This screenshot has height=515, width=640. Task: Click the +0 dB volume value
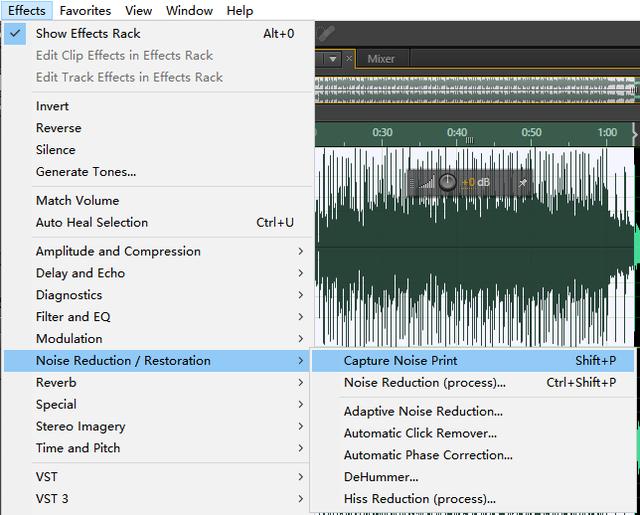pyautogui.click(x=476, y=182)
